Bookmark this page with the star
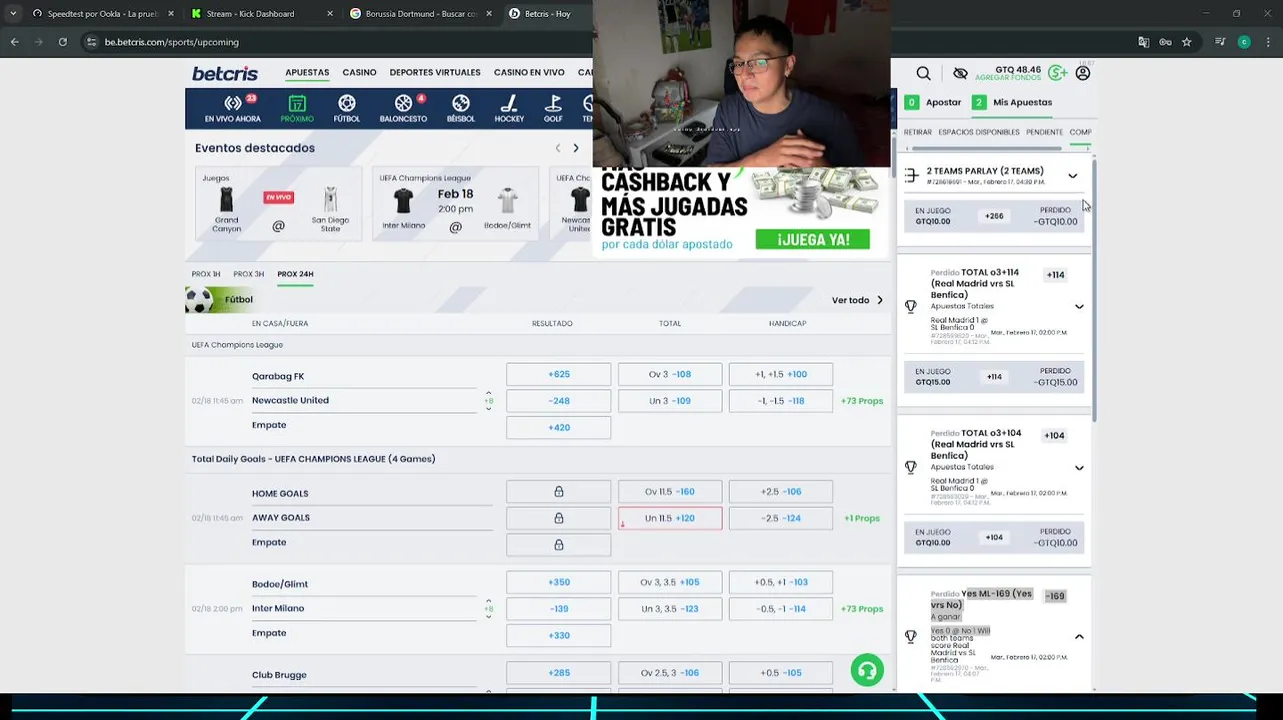This screenshot has width=1283, height=720. [1187, 42]
